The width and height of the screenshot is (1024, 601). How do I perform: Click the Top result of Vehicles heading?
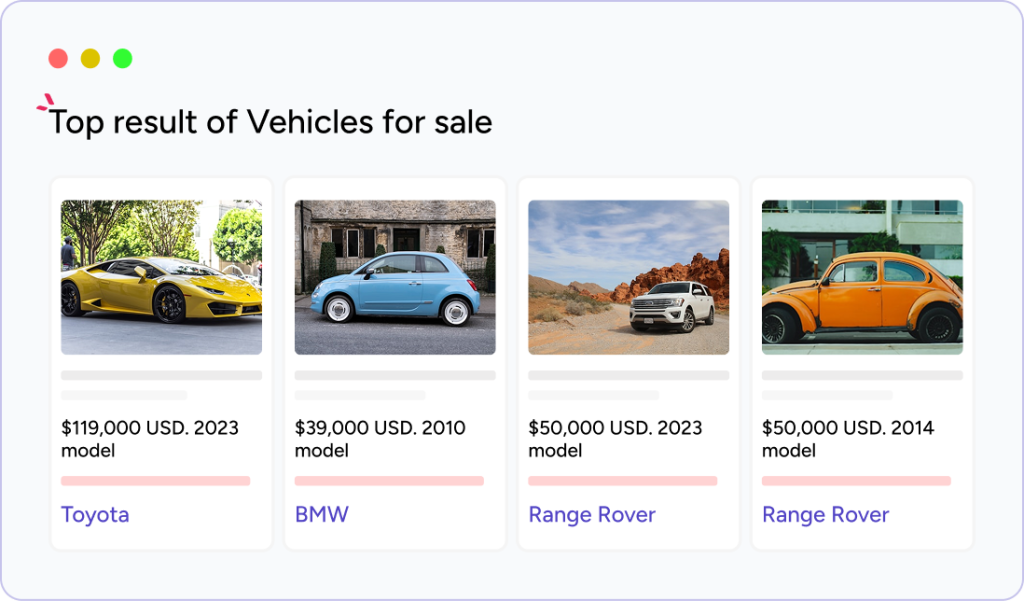point(270,122)
